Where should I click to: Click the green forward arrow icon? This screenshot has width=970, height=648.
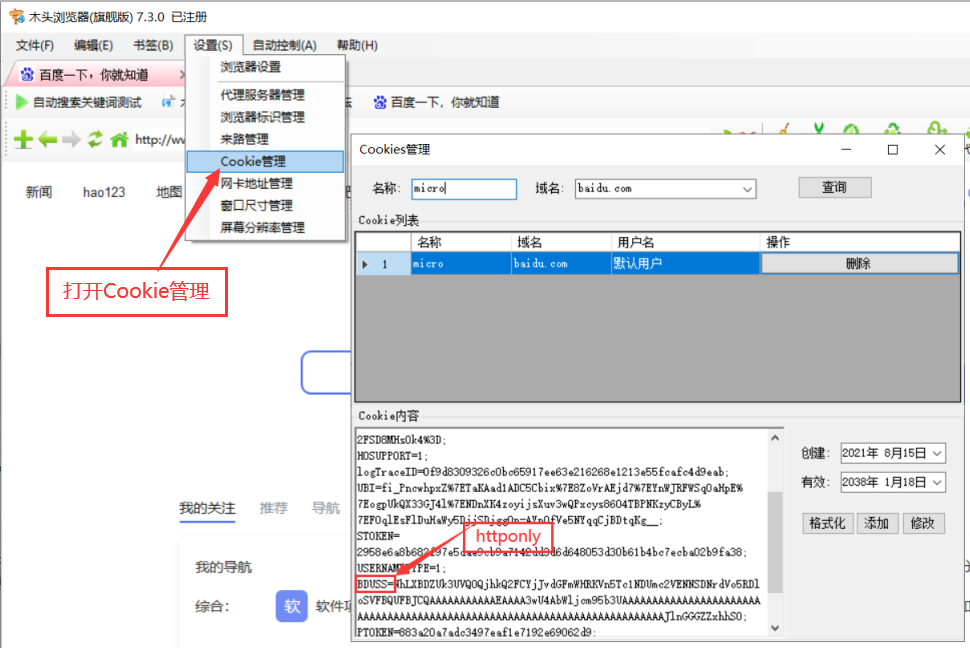[x=70, y=140]
